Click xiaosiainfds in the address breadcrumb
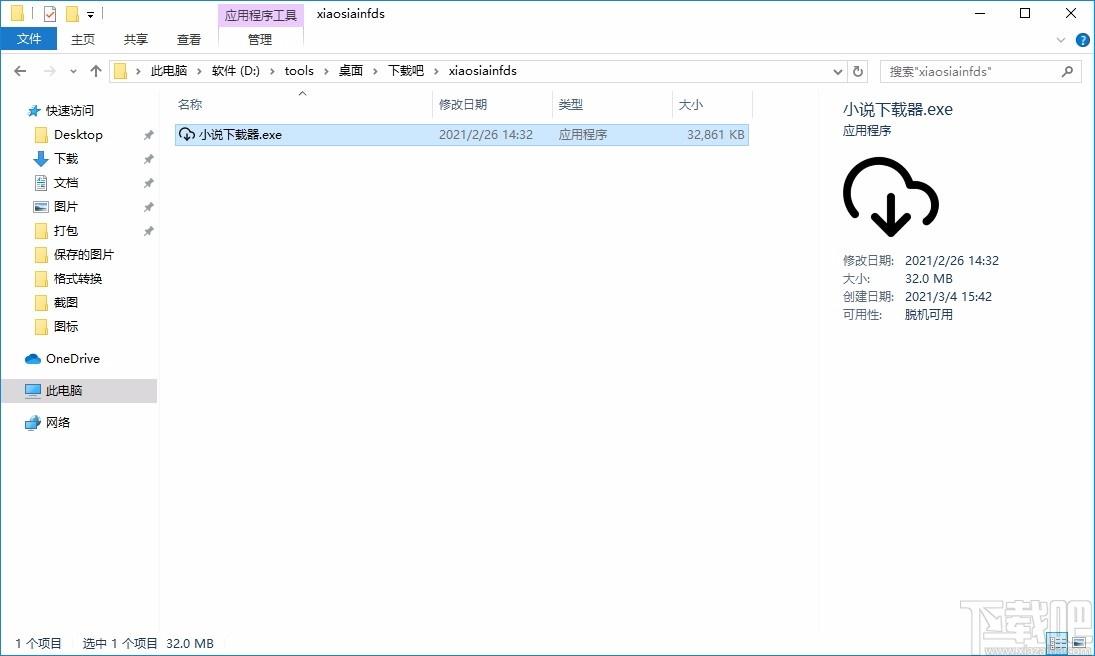Viewport: 1095px width, 656px height. coord(483,71)
